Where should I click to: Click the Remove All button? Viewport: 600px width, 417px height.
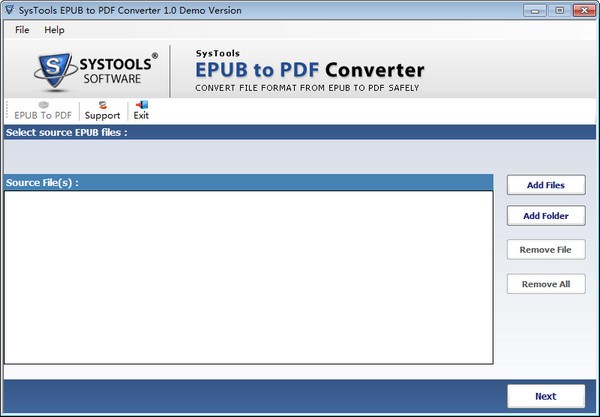click(x=546, y=284)
